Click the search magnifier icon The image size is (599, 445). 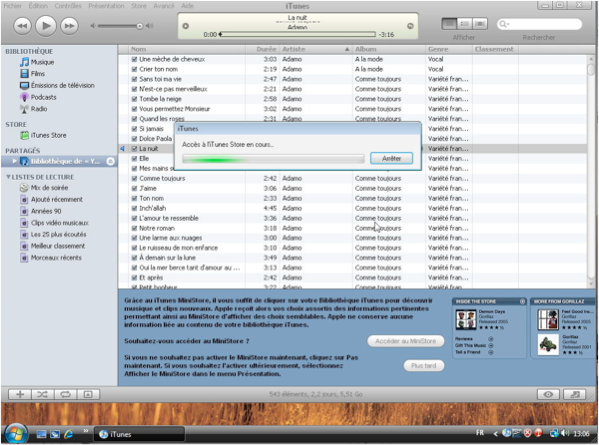click(503, 24)
